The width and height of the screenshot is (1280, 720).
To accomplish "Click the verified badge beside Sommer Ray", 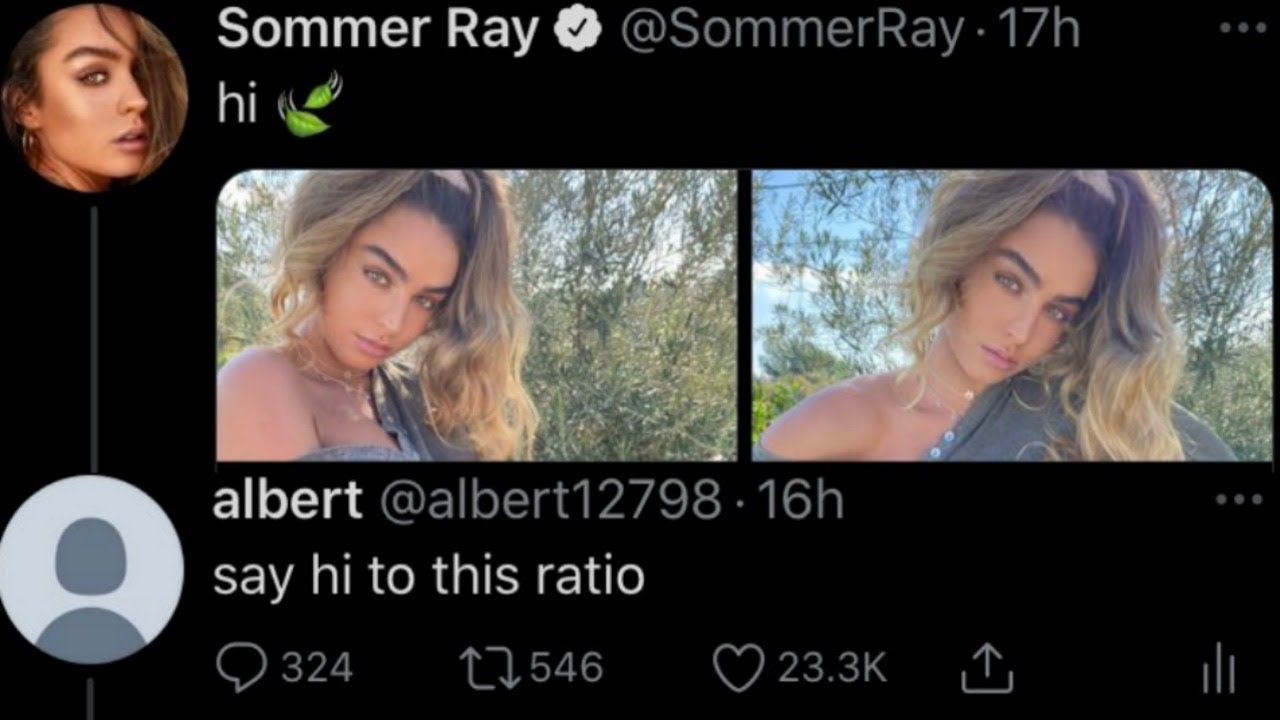I will pos(580,31).
